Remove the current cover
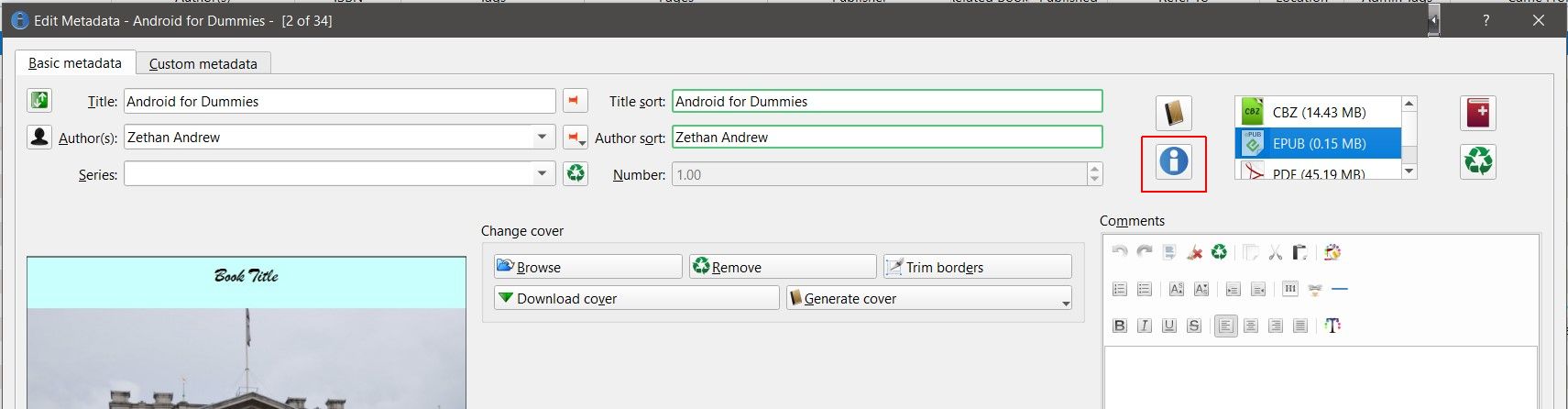The image size is (1568, 409). 783,267
